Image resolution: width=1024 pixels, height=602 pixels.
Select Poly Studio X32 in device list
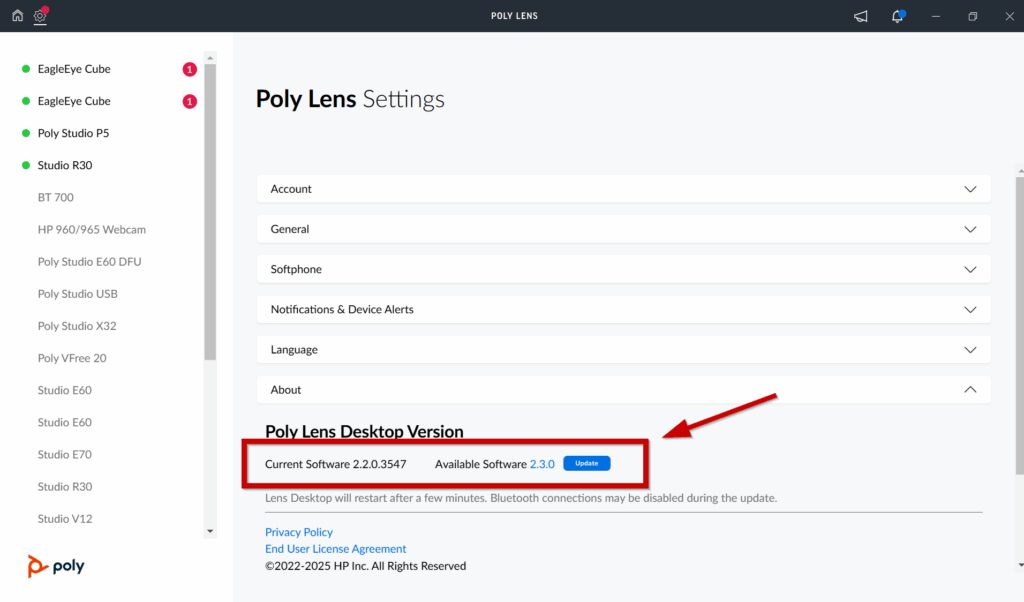pyautogui.click(x=77, y=326)
